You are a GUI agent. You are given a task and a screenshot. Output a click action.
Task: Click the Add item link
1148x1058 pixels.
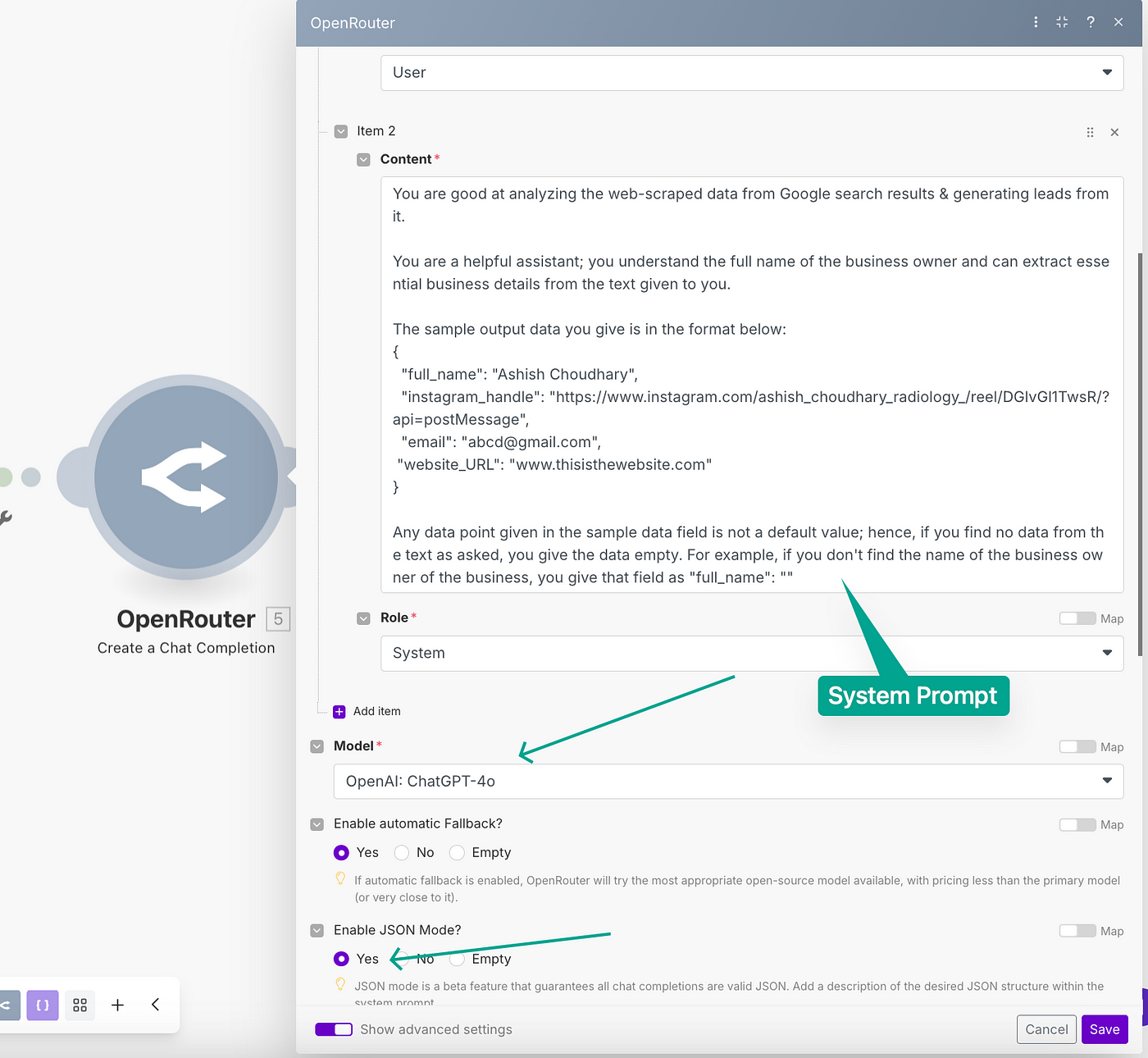[377, 712]
